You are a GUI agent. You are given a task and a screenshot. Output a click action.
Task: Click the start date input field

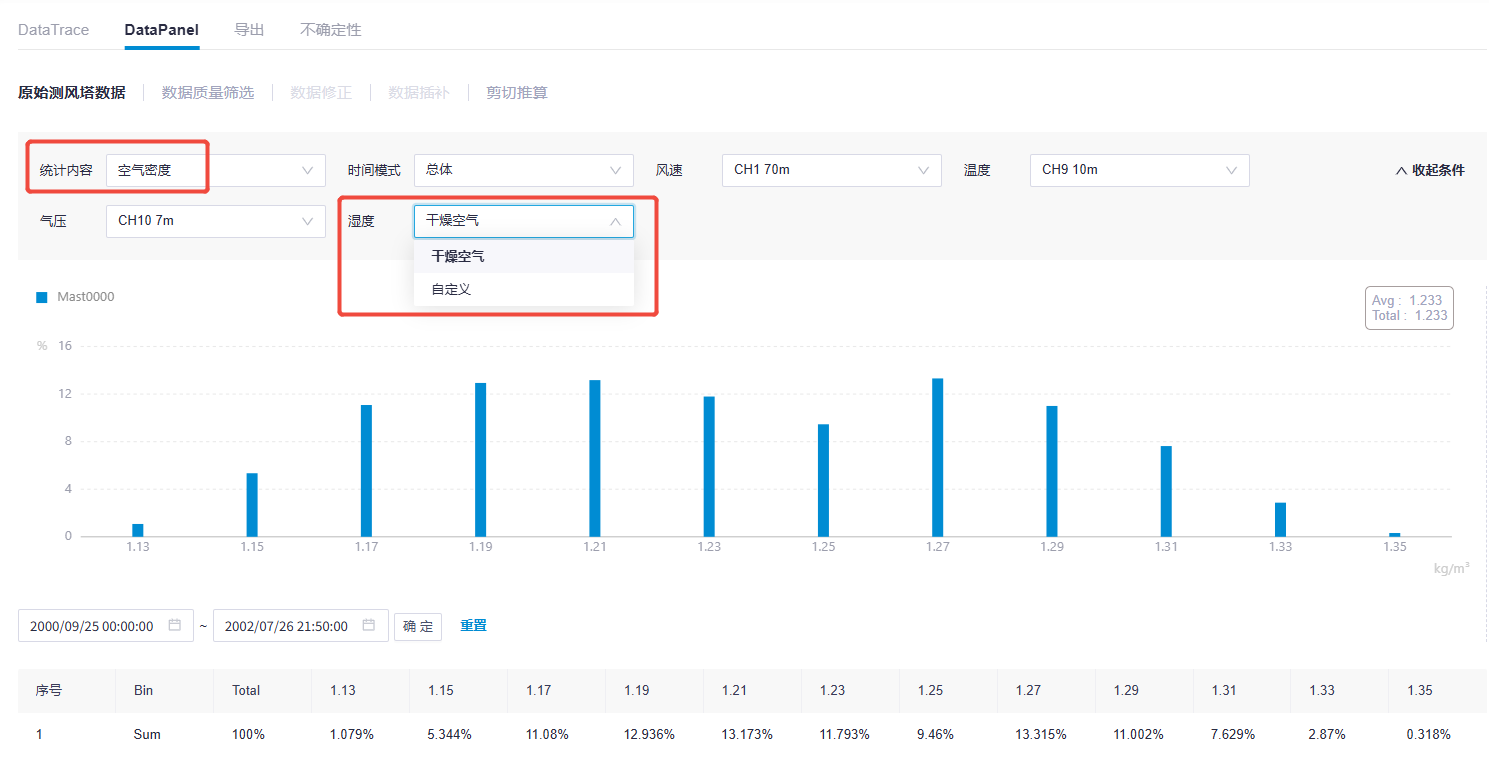pyautogui.click(x=92, y=626)
